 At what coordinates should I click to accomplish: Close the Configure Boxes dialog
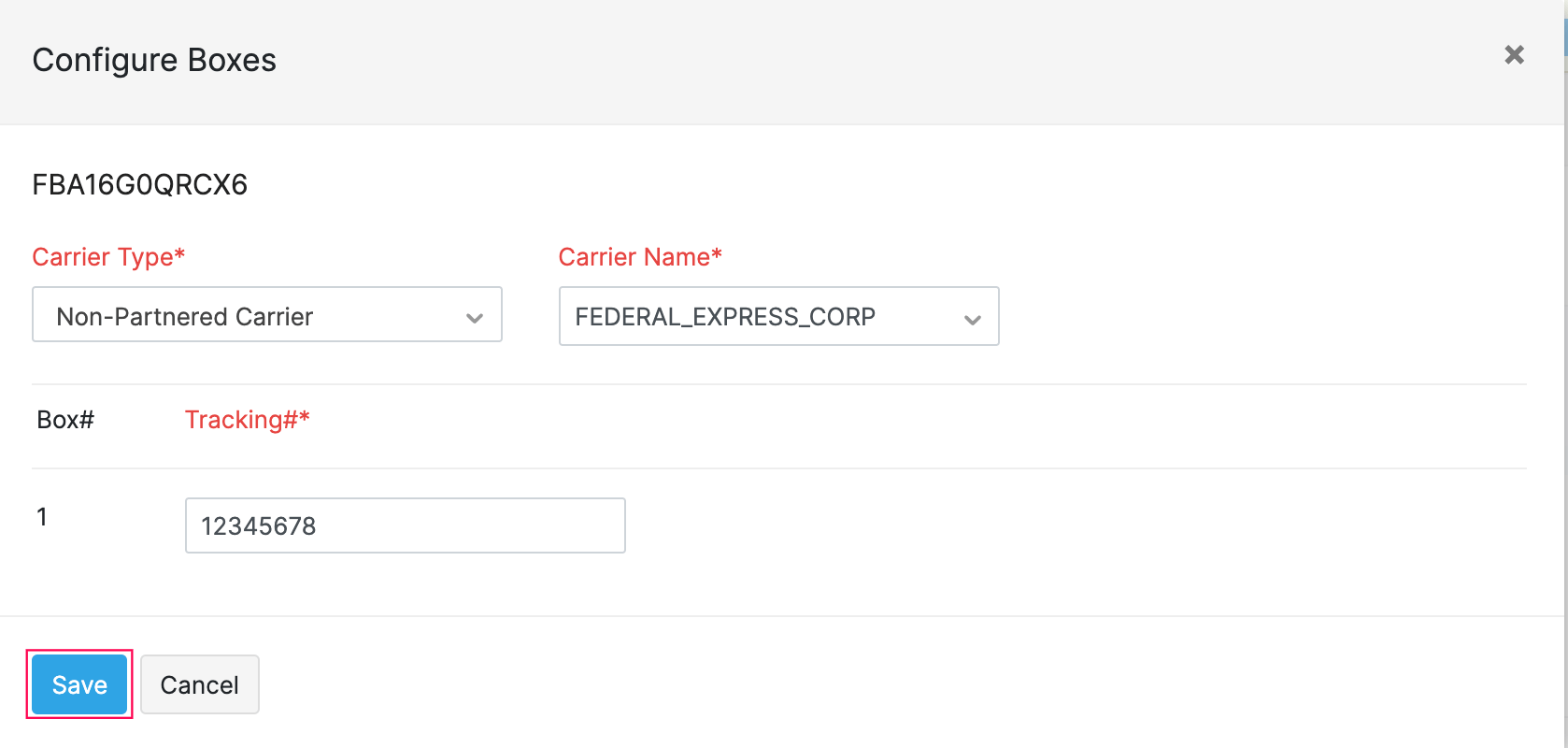1514,55
